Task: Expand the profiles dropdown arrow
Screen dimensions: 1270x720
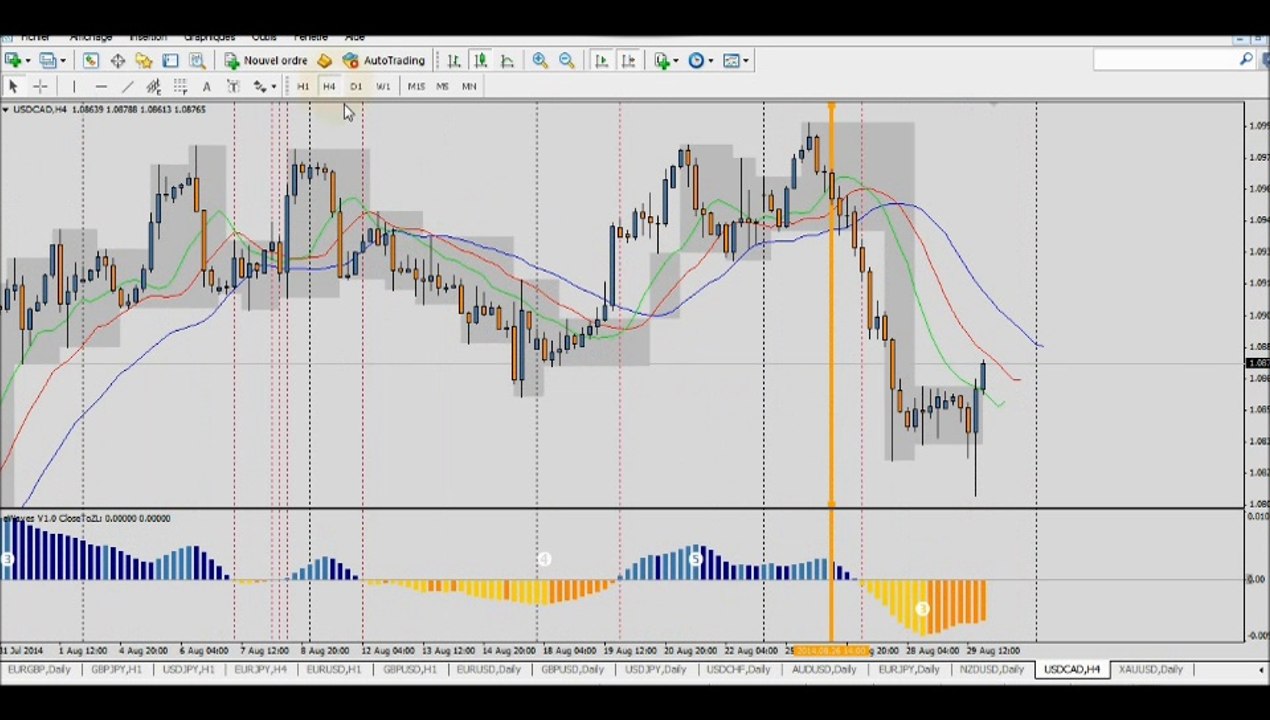Action: tap(62, 61)
